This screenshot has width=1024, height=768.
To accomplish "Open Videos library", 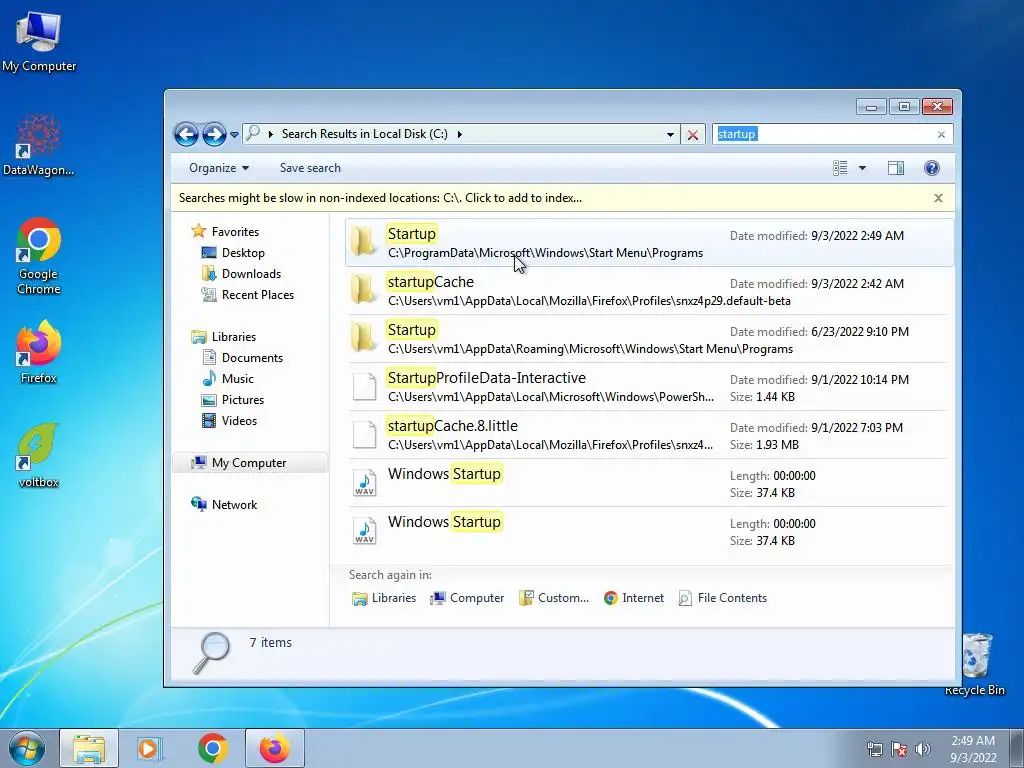I will pyautogui.click(x=229, y=421).
